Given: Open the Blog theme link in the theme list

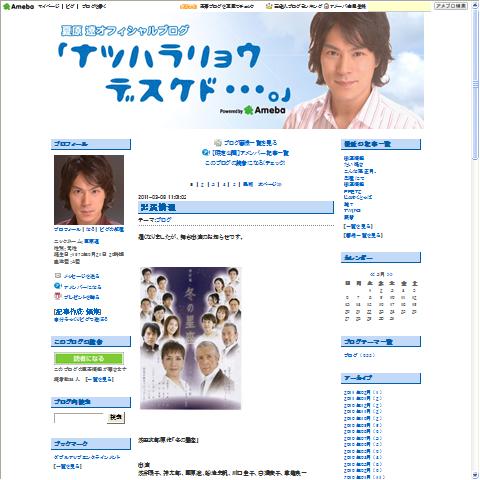Looking at the screenshot, I should [x=351, y=355].
